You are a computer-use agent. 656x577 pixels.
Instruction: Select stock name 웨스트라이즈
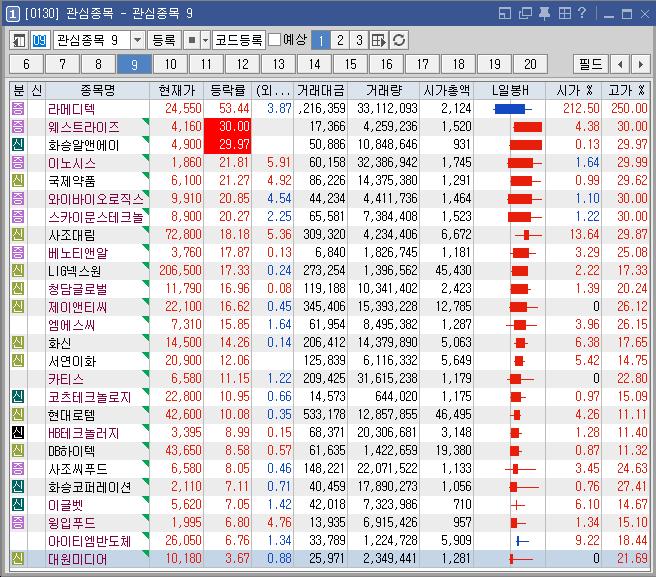83,127
